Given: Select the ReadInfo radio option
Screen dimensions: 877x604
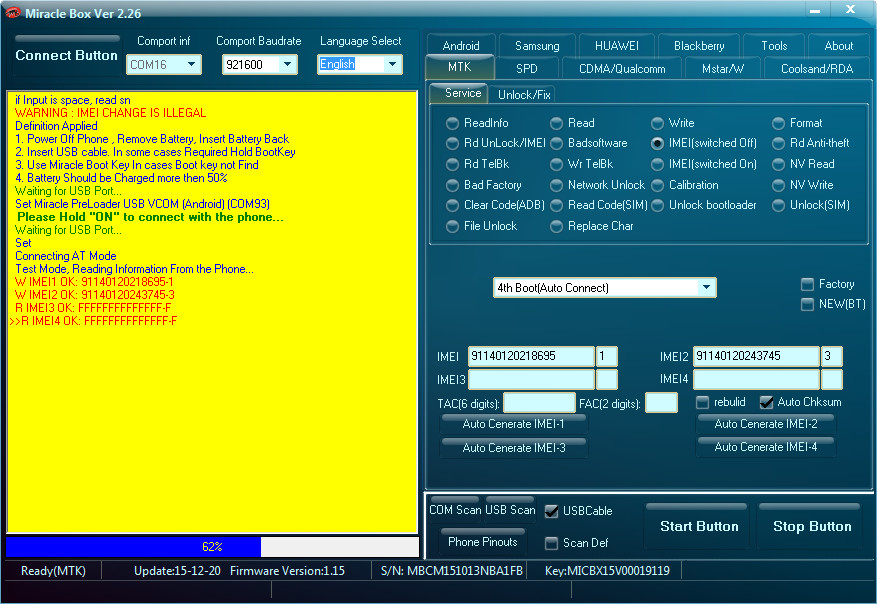Looking at the screenshot, I should [x=455, y=123].
